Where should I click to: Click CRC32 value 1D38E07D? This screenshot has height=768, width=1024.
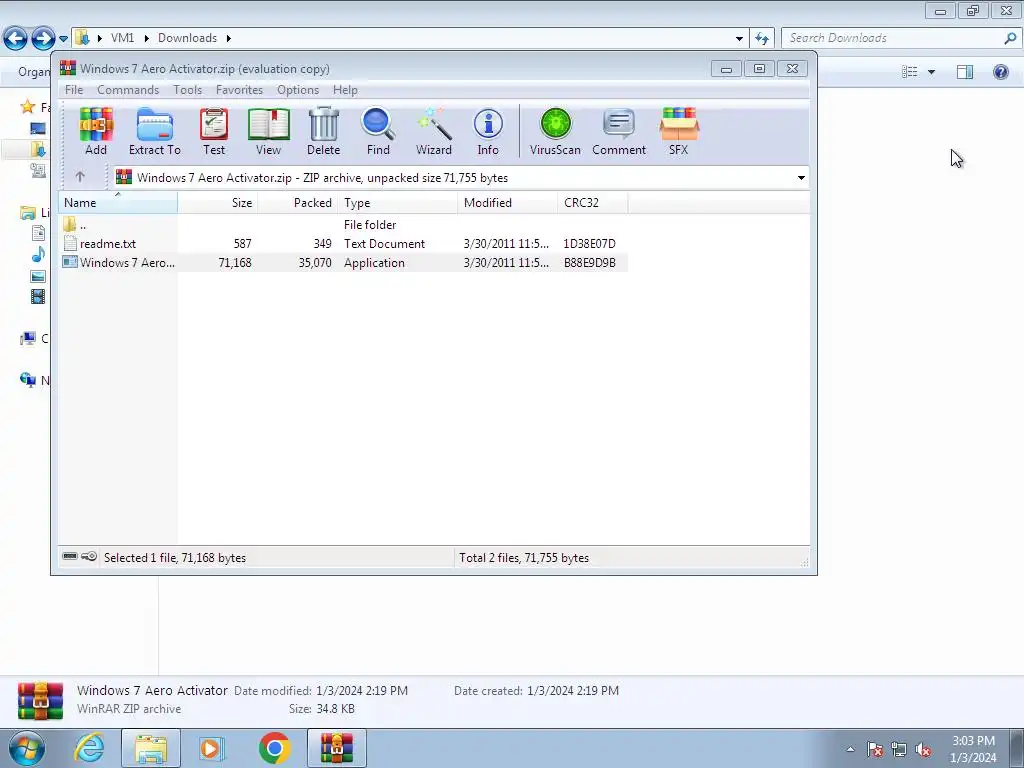pos(589,244)
